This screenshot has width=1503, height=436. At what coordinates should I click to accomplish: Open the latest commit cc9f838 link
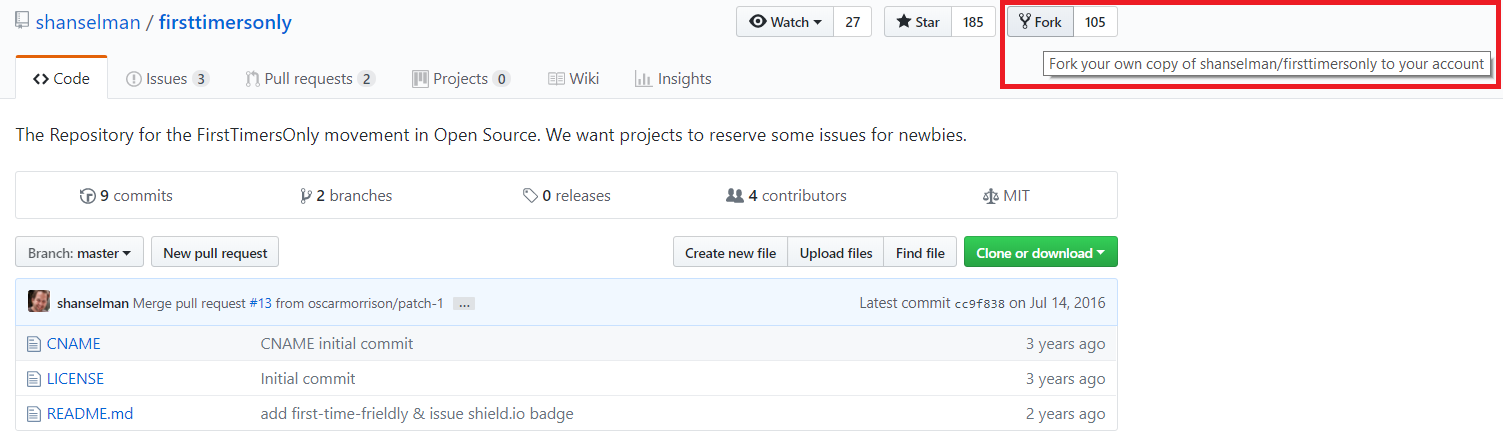980,303
